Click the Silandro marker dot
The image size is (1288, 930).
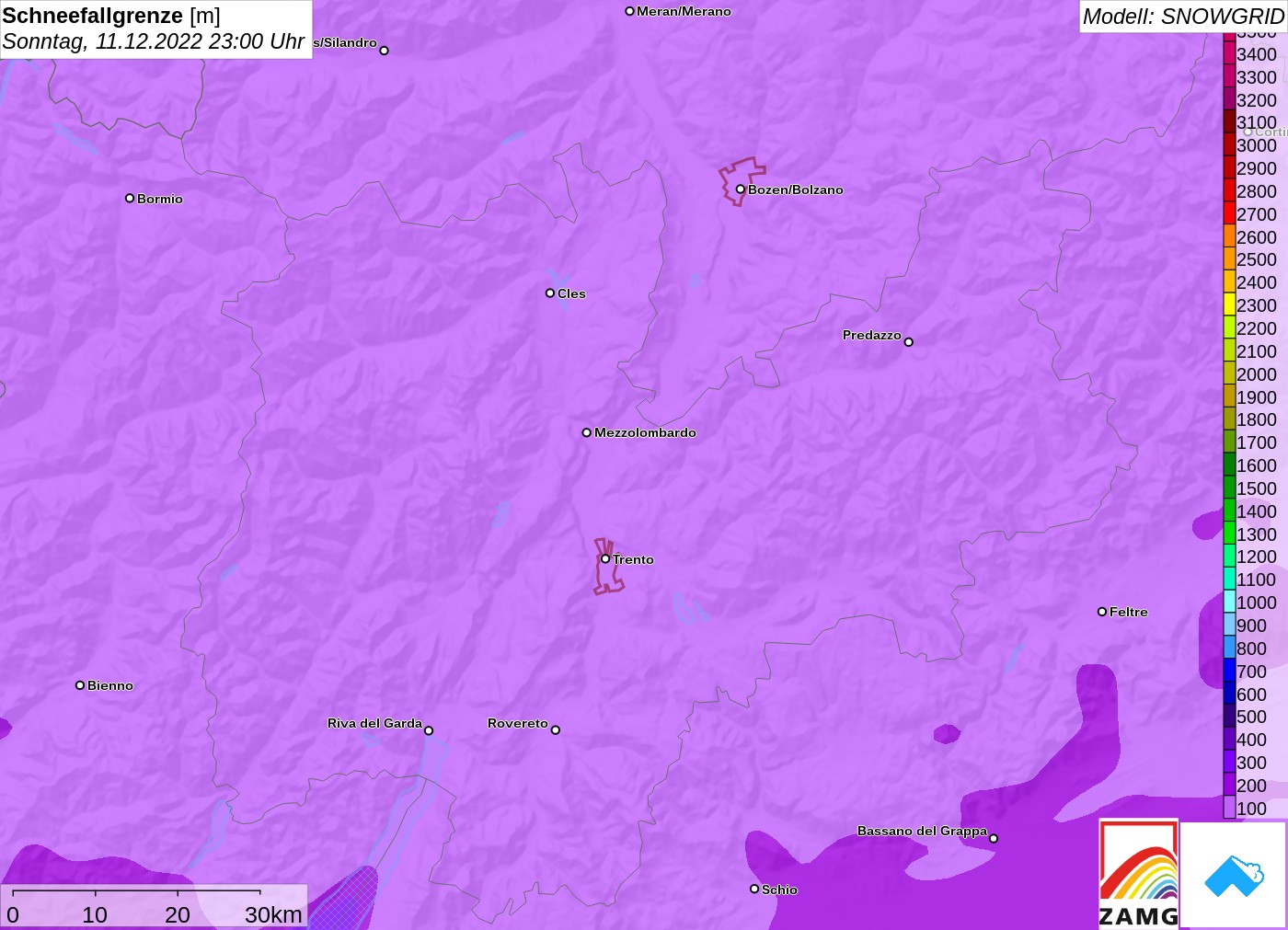click(385, 51)
